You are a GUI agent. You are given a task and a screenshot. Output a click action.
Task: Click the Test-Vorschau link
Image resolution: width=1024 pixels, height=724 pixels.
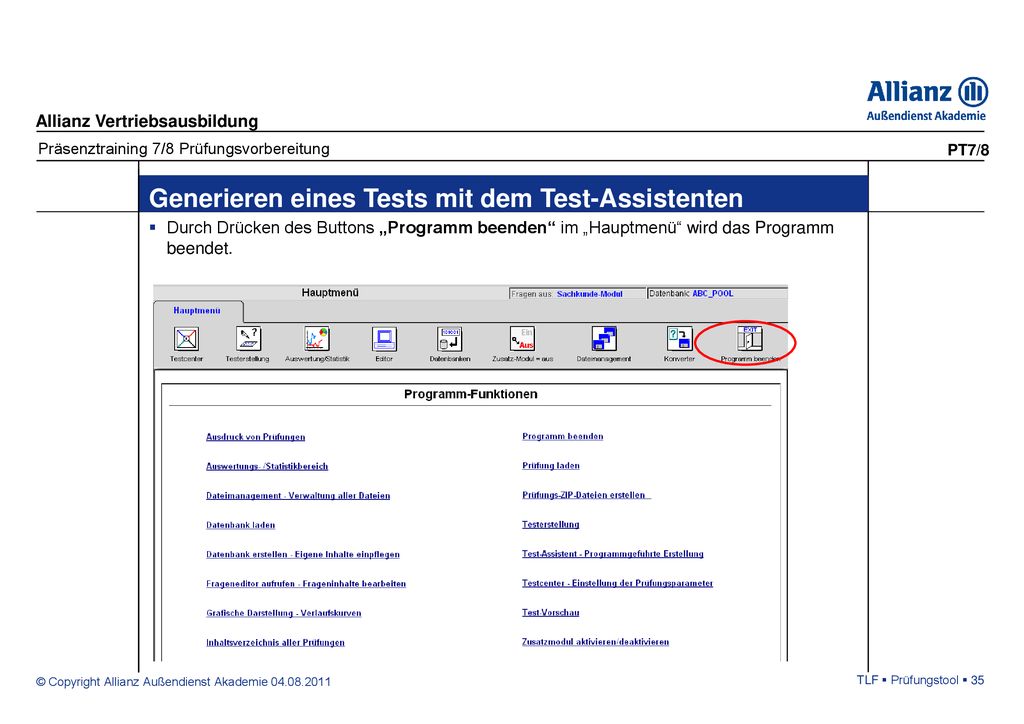coord(551,612)
